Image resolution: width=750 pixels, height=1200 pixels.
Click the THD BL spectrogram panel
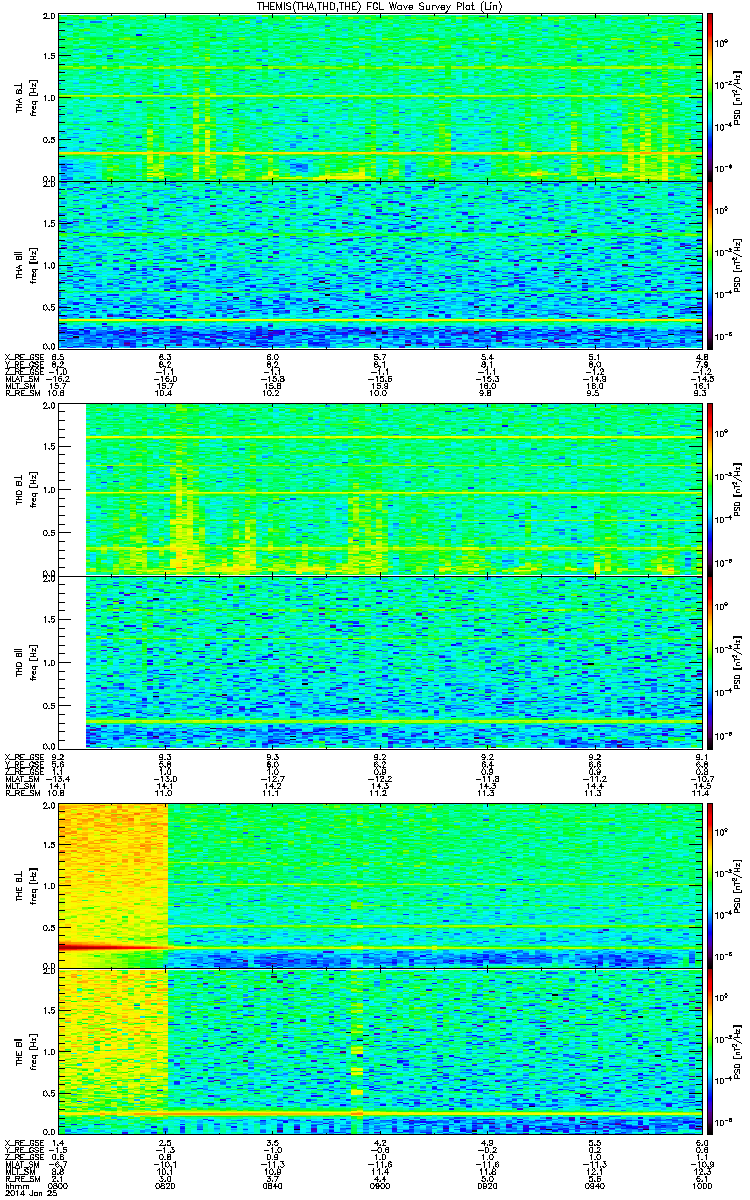click(390, 489)
